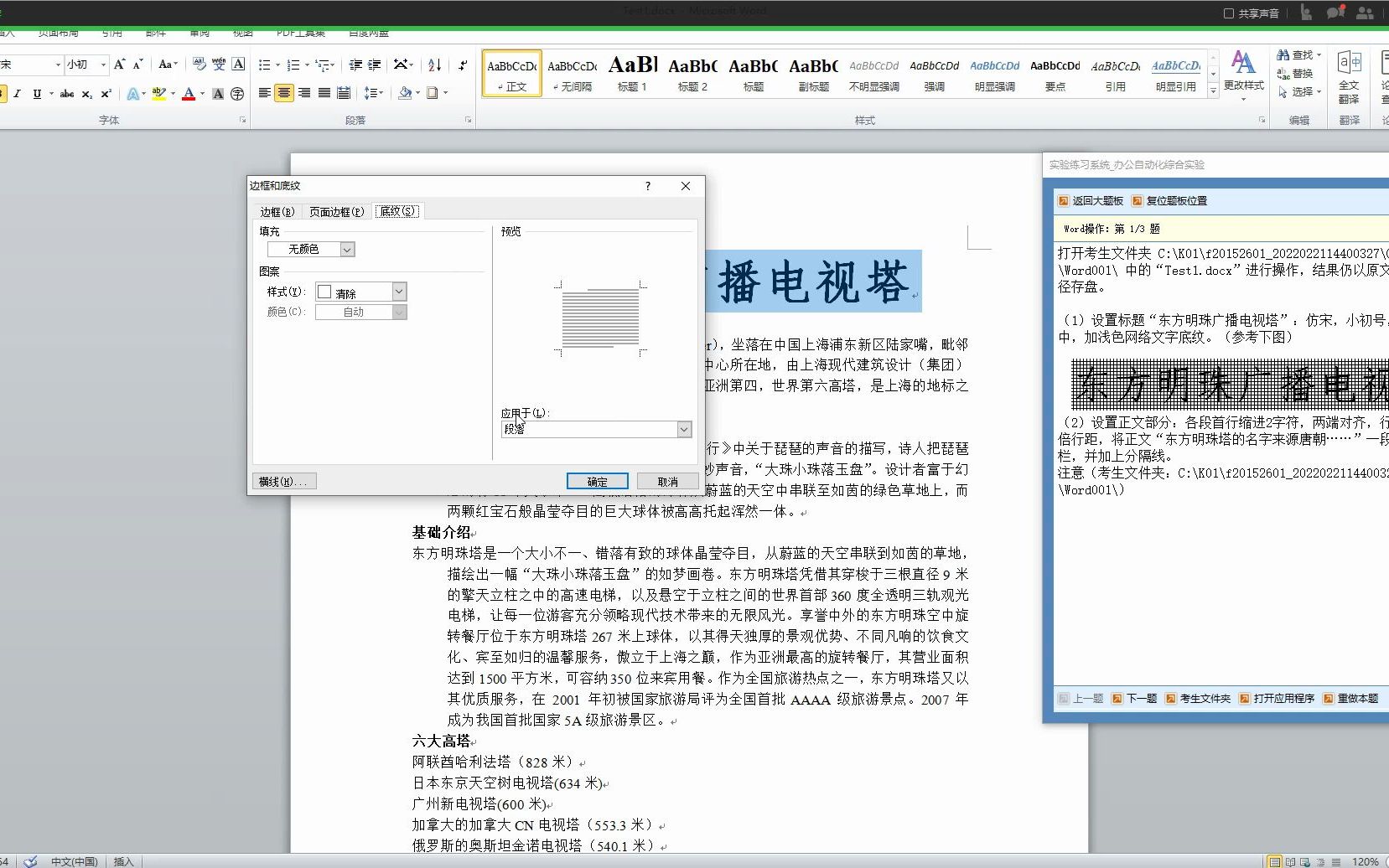Switch to Web Layout view in status bar
Screen dimensions: 1389x868
coord(1305,861)
